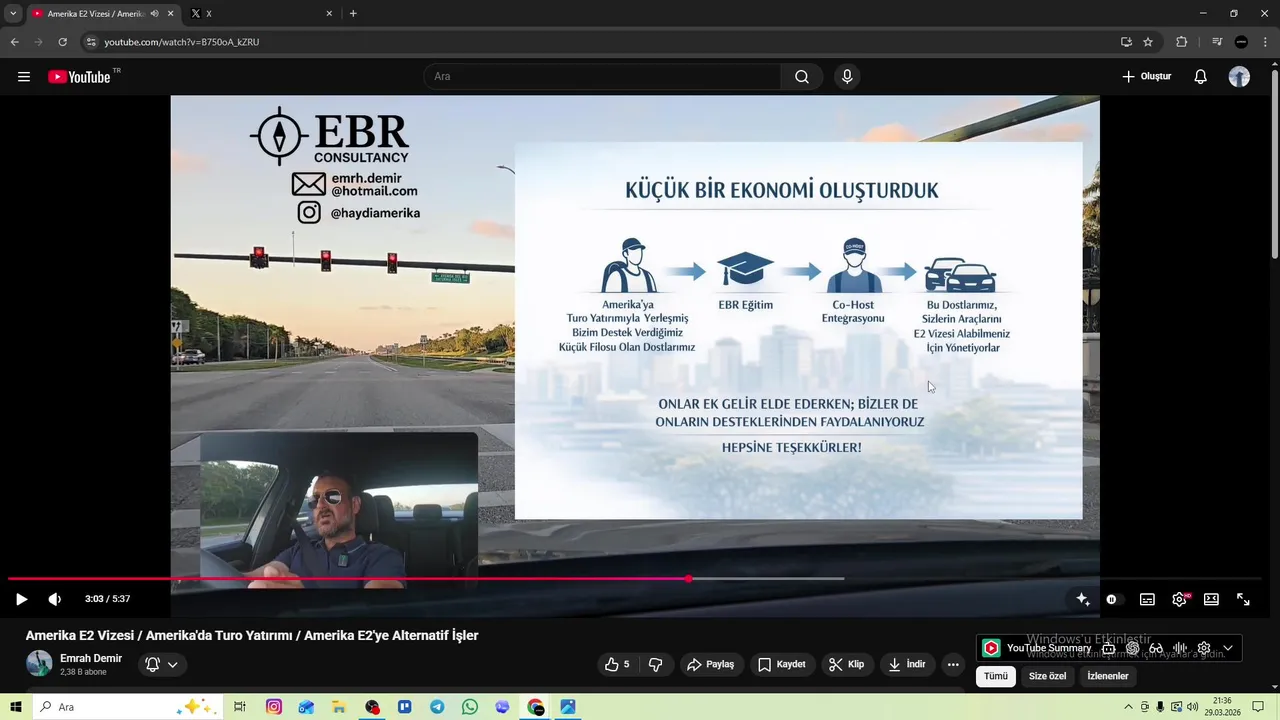The height and width of the screenshot is (720, 1280).
Task: Switch to the Amerika E2 Vizesi browser tab
Action: 102,14
